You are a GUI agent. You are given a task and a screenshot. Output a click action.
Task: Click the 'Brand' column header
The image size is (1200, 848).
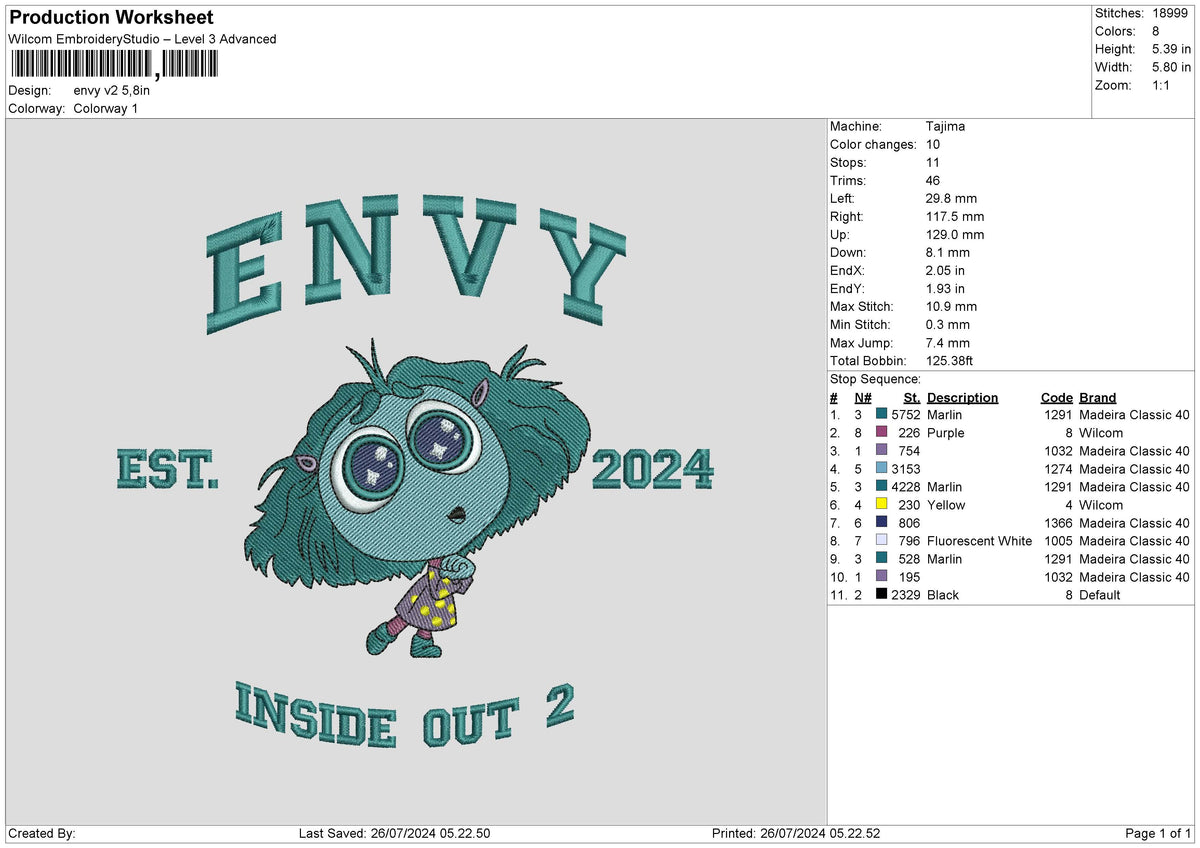coord(1098,398)
